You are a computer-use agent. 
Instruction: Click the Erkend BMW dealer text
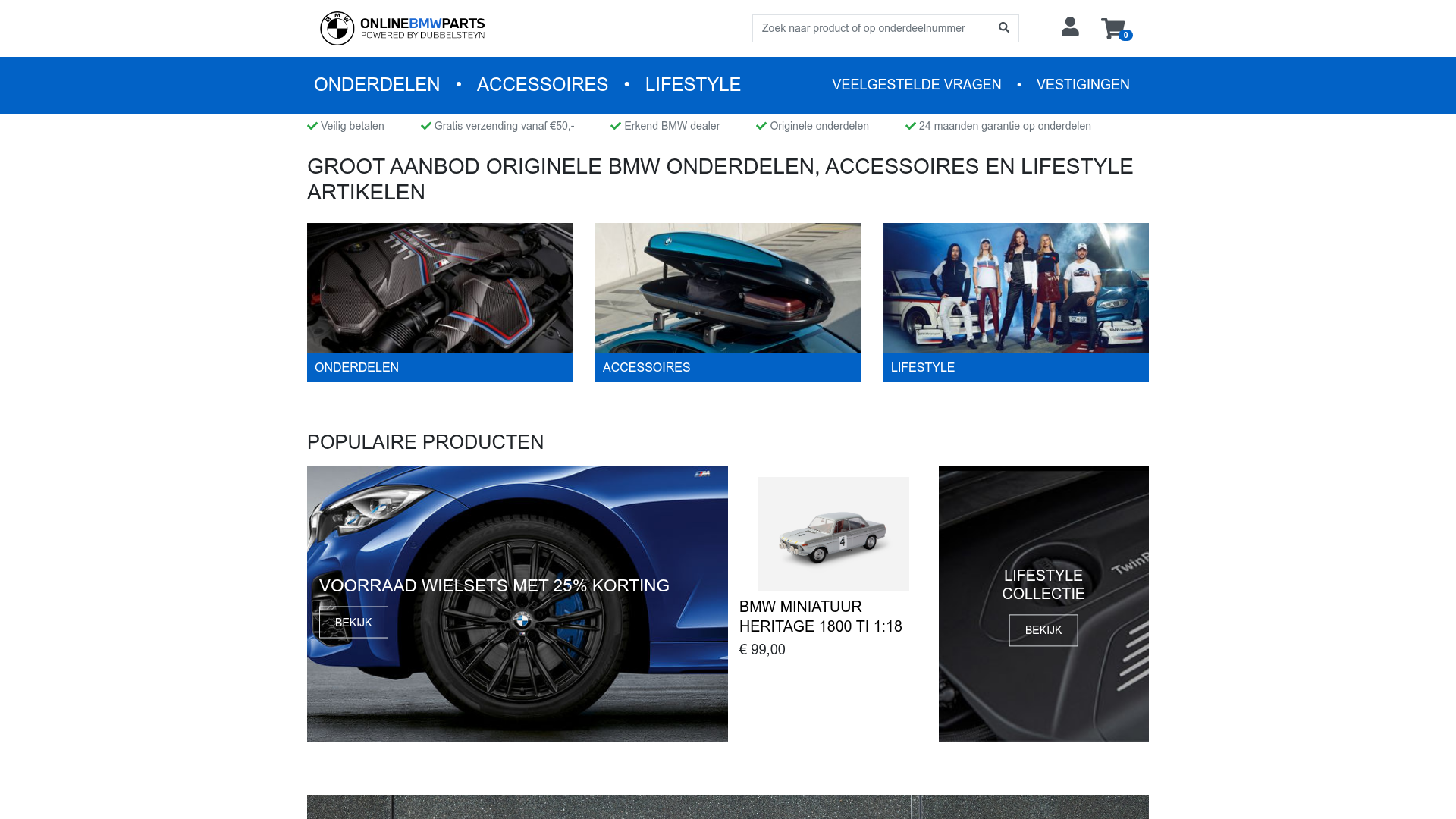[x=672, y=126]
